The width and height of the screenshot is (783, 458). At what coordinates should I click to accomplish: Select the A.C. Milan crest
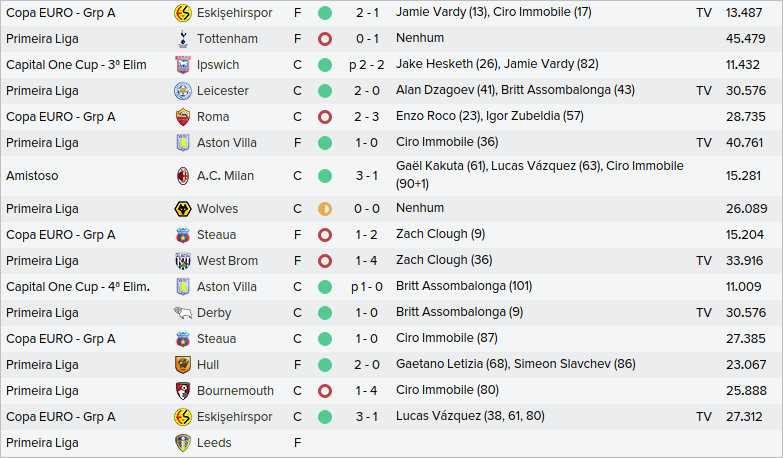coord(182,176)
